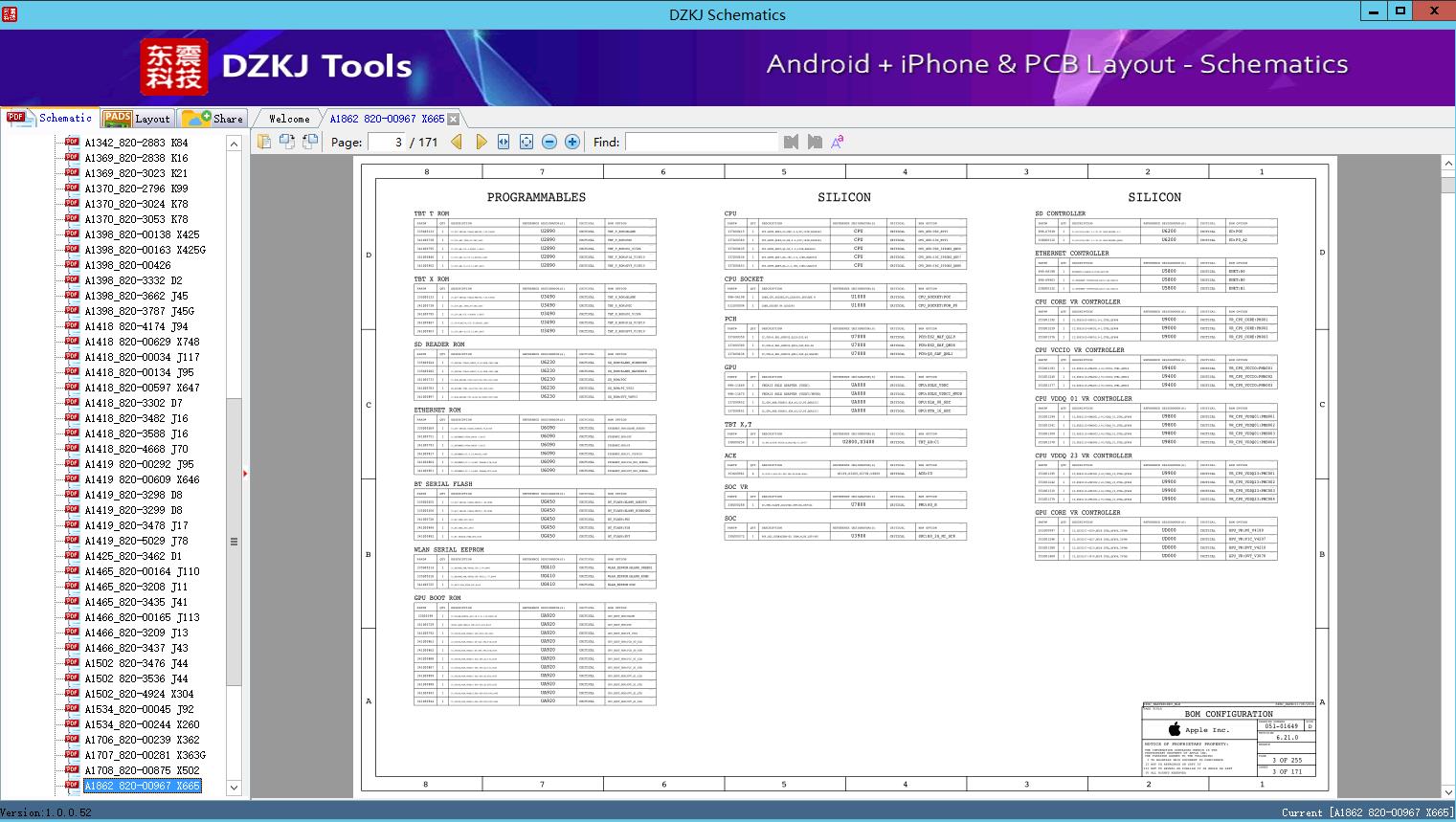
Task: Click the file list scrollbar thumb
Action: click(x=234, y=542)
